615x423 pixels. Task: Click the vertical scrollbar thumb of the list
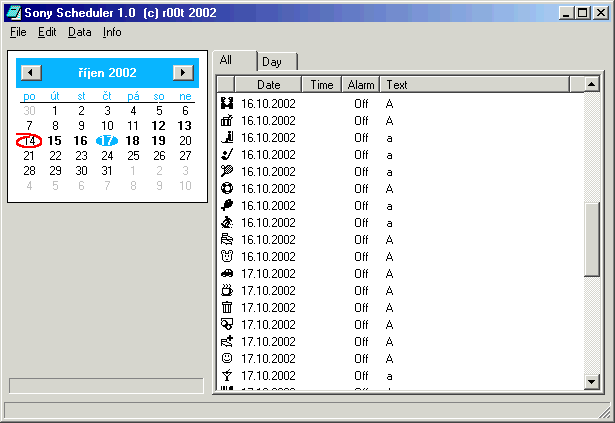pos(591,239)
